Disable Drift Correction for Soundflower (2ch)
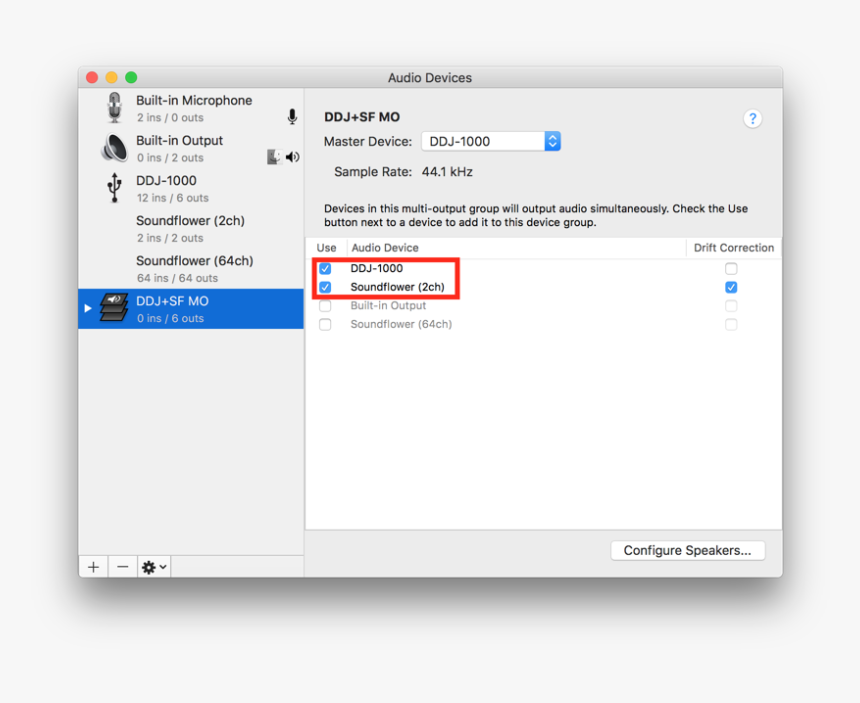This screenshot has width=860, height=703. 731,287
